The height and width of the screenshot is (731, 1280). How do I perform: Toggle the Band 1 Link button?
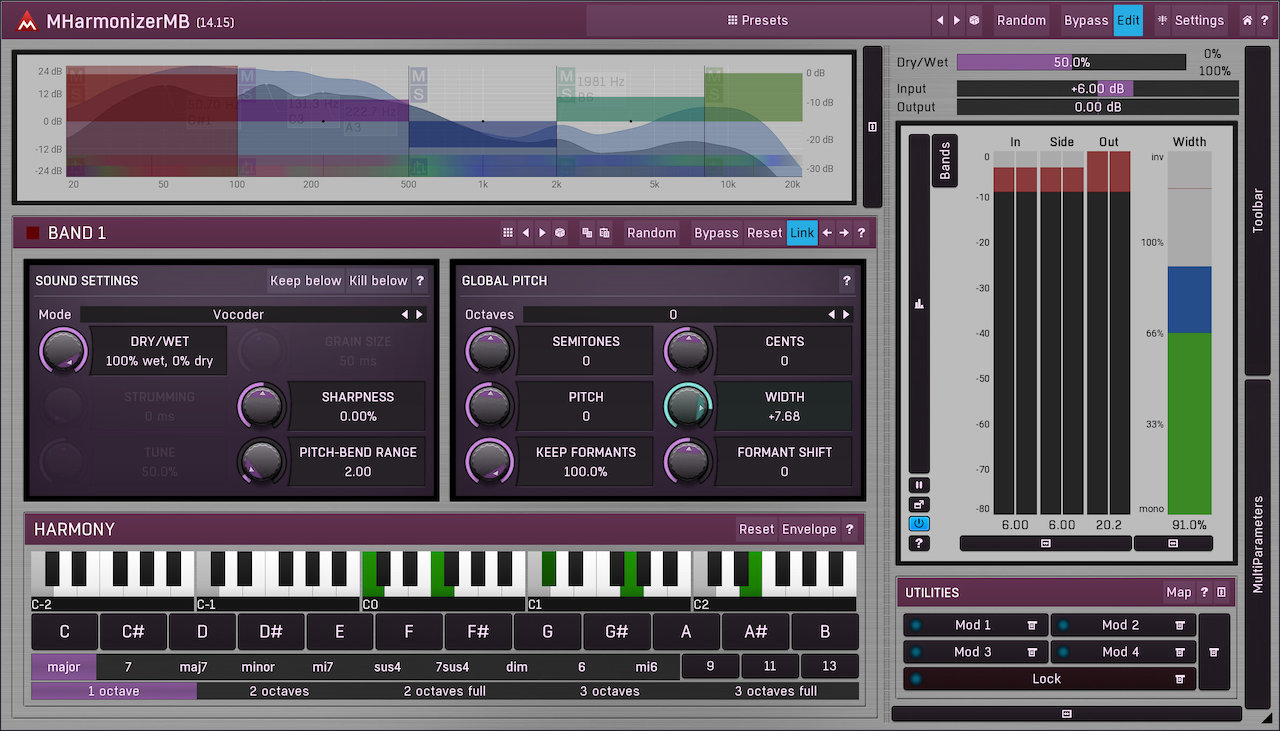coord(801,233)
